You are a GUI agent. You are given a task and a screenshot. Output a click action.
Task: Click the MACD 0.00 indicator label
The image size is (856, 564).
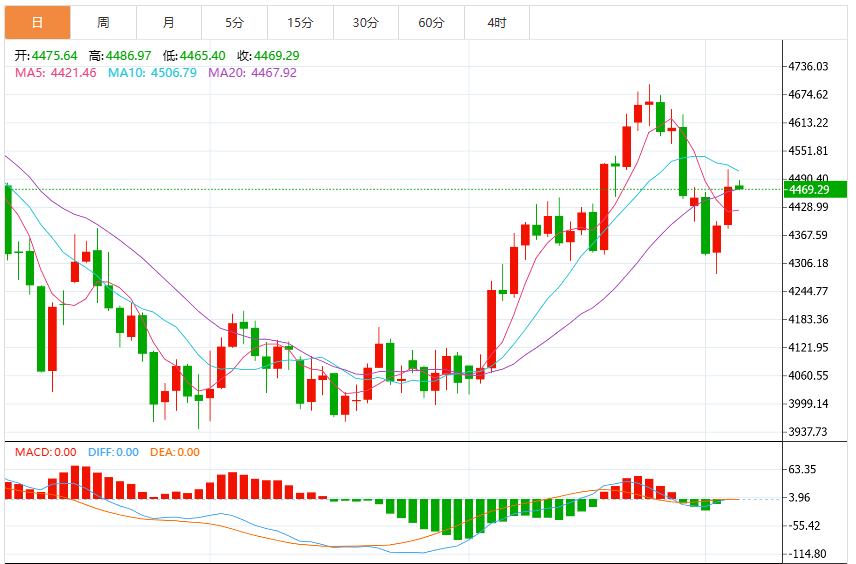[45, 452]
